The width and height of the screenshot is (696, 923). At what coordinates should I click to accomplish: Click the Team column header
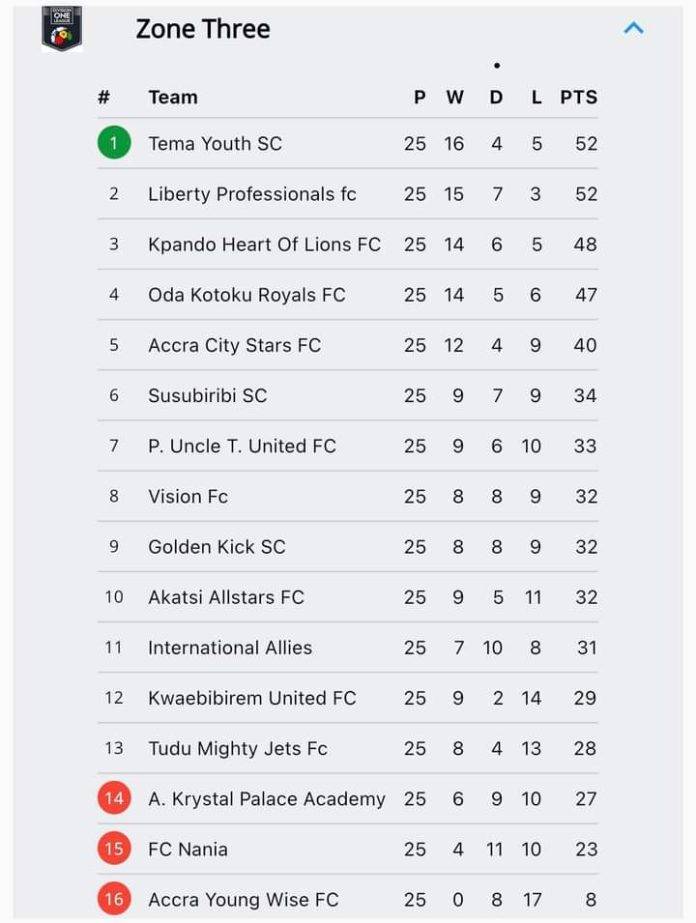click(x=173, y=97)
